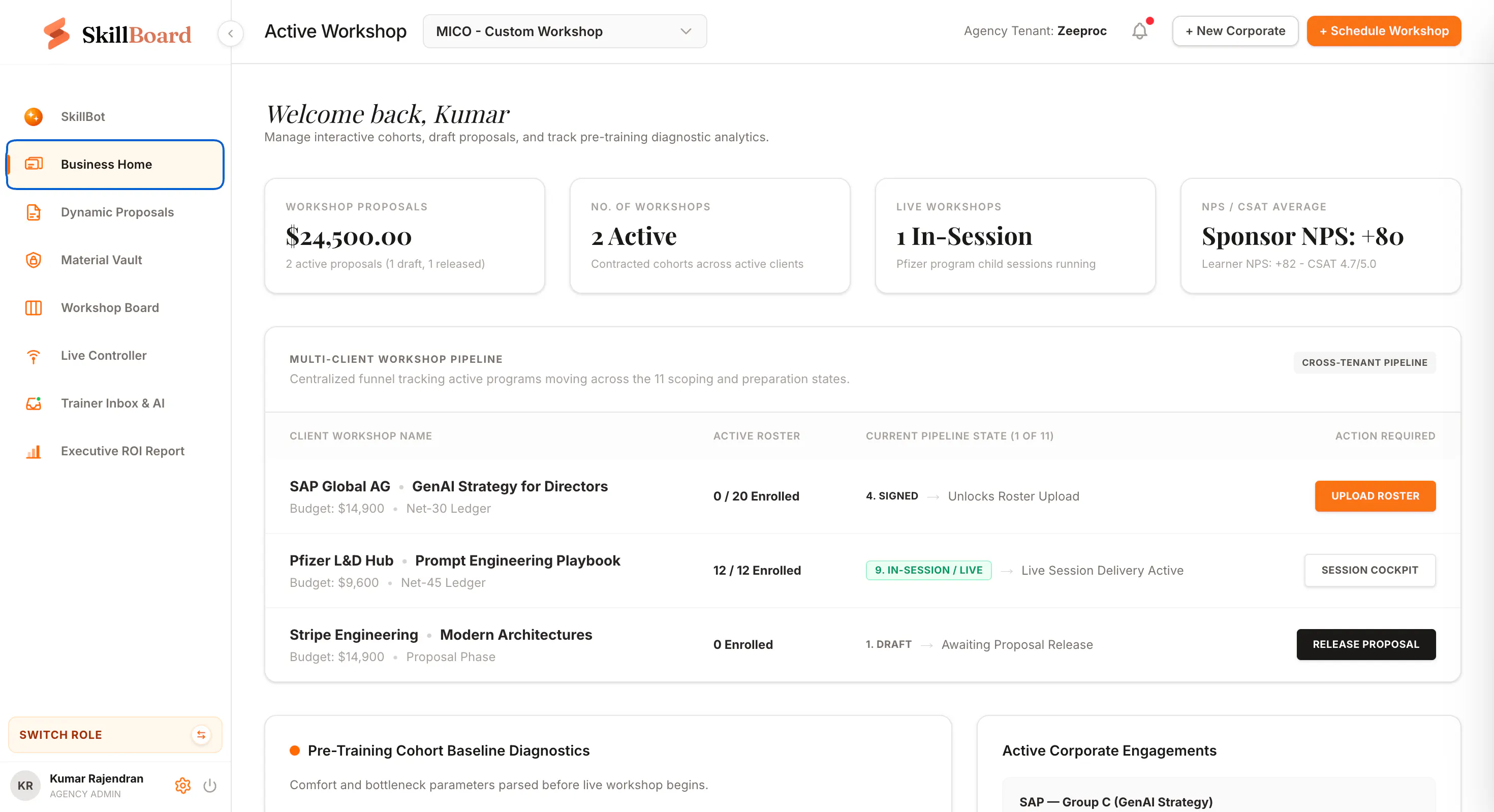Click the Trainer Inbox & AI icon
Image resolution: width=1494 pixels, height=812 pixels.
34,403
